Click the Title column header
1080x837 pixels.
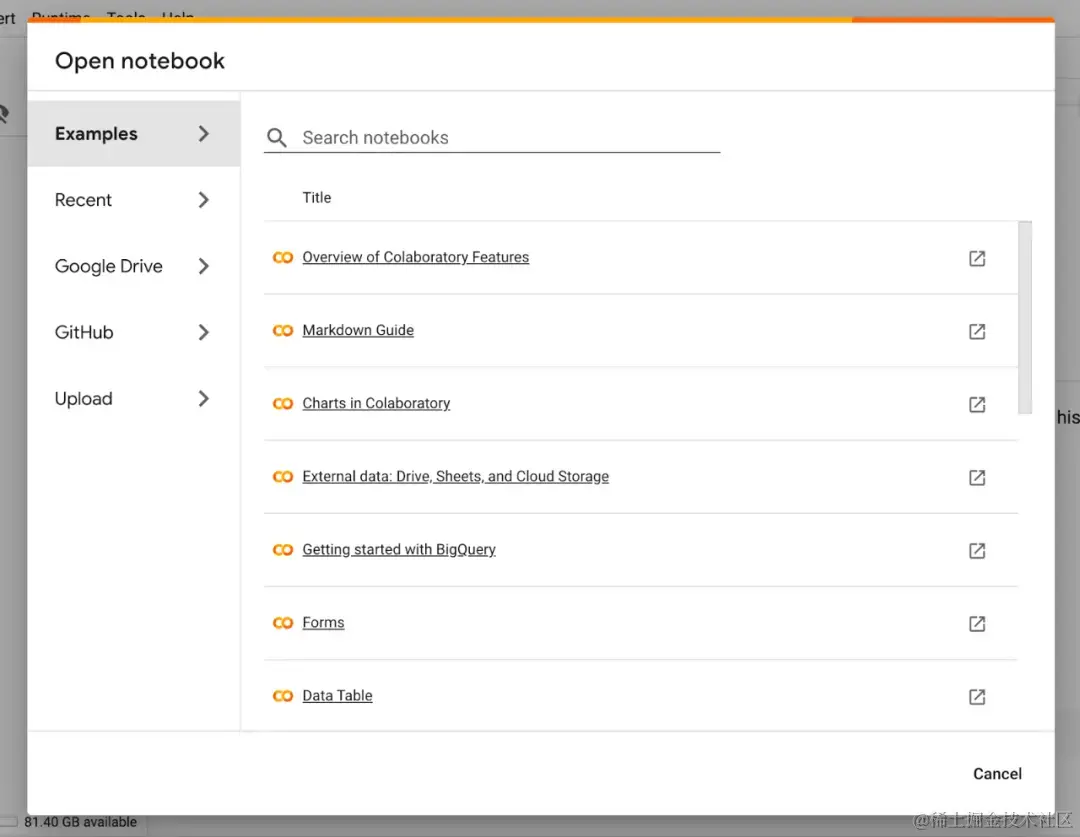[x=317, y=198]
